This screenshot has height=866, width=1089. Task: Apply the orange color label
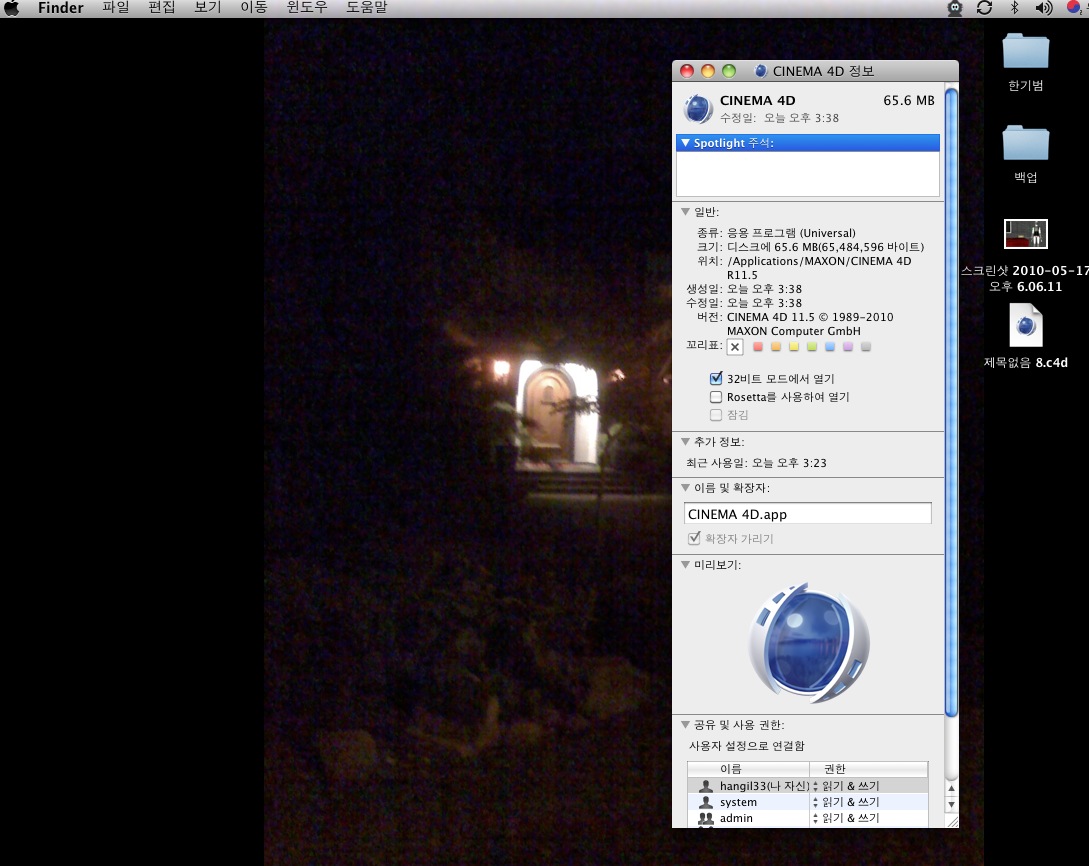click(x=776, y=346)
